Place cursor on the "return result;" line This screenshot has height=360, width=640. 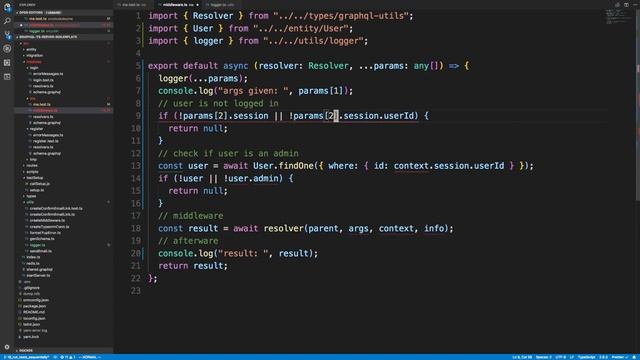(x=193, y=266)
